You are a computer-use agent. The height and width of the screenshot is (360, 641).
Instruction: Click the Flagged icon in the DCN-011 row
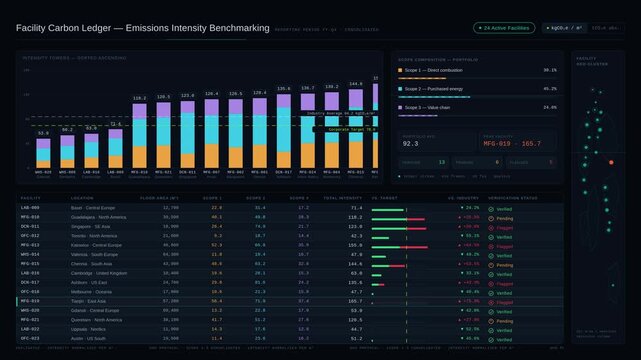[491, 228]
